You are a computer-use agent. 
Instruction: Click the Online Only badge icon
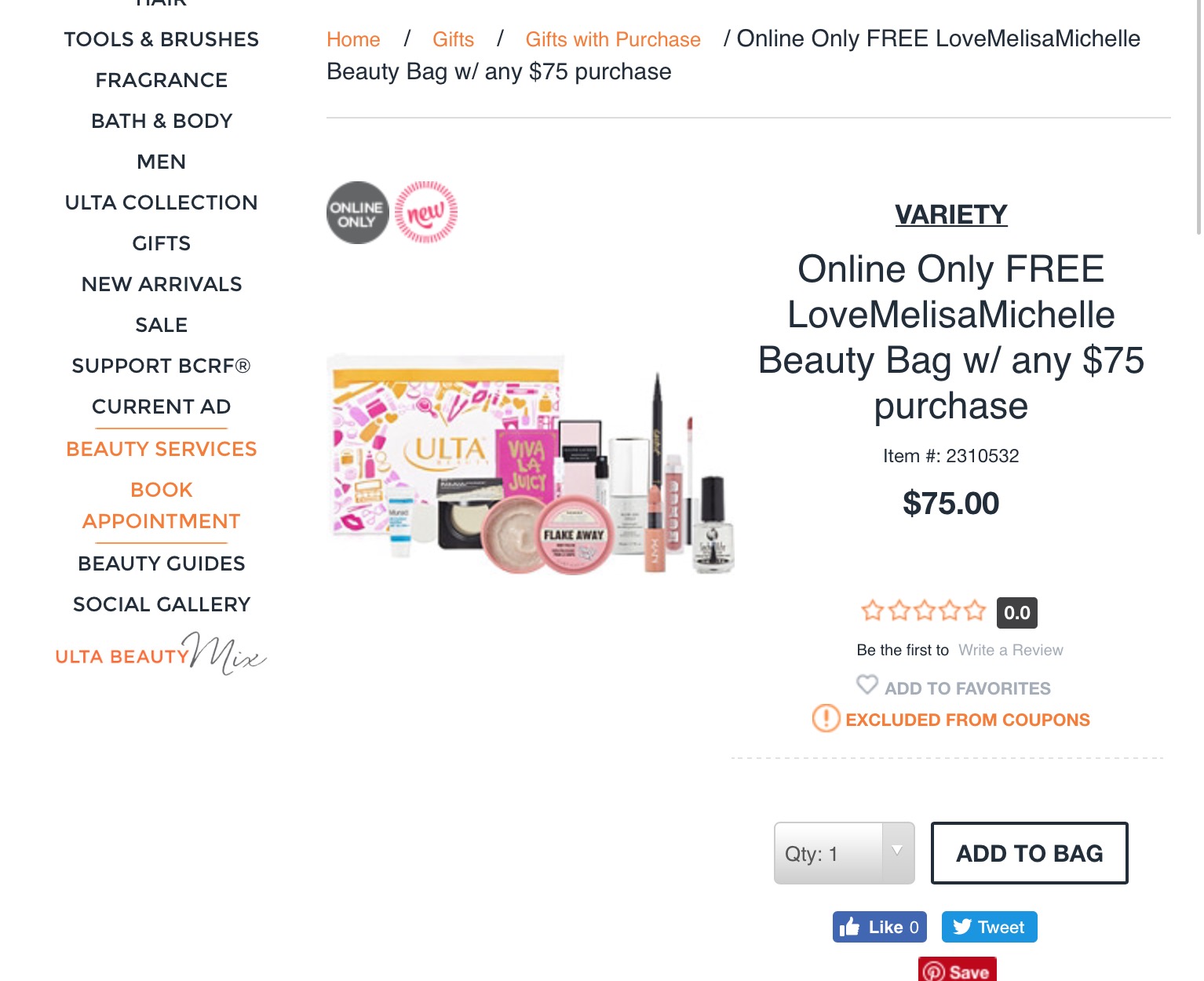[357, 213]
